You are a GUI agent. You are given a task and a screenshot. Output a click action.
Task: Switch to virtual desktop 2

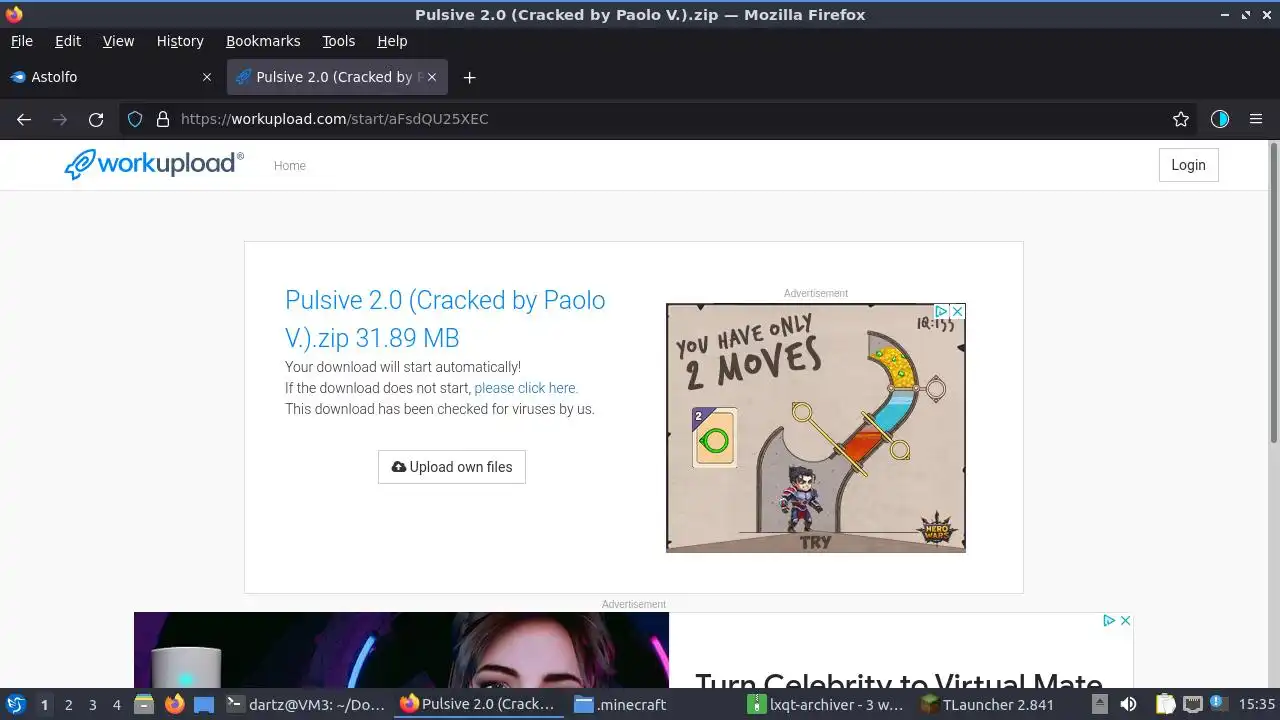(x=68, y=704)
